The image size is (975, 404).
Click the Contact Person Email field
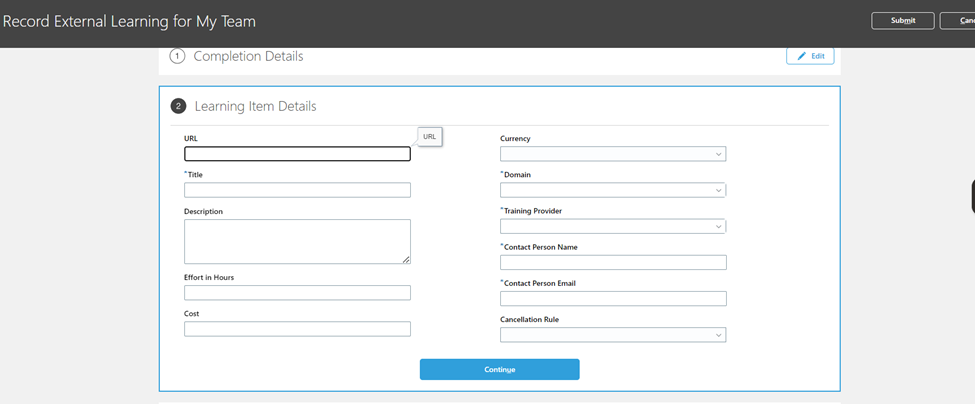pos(613,298)
